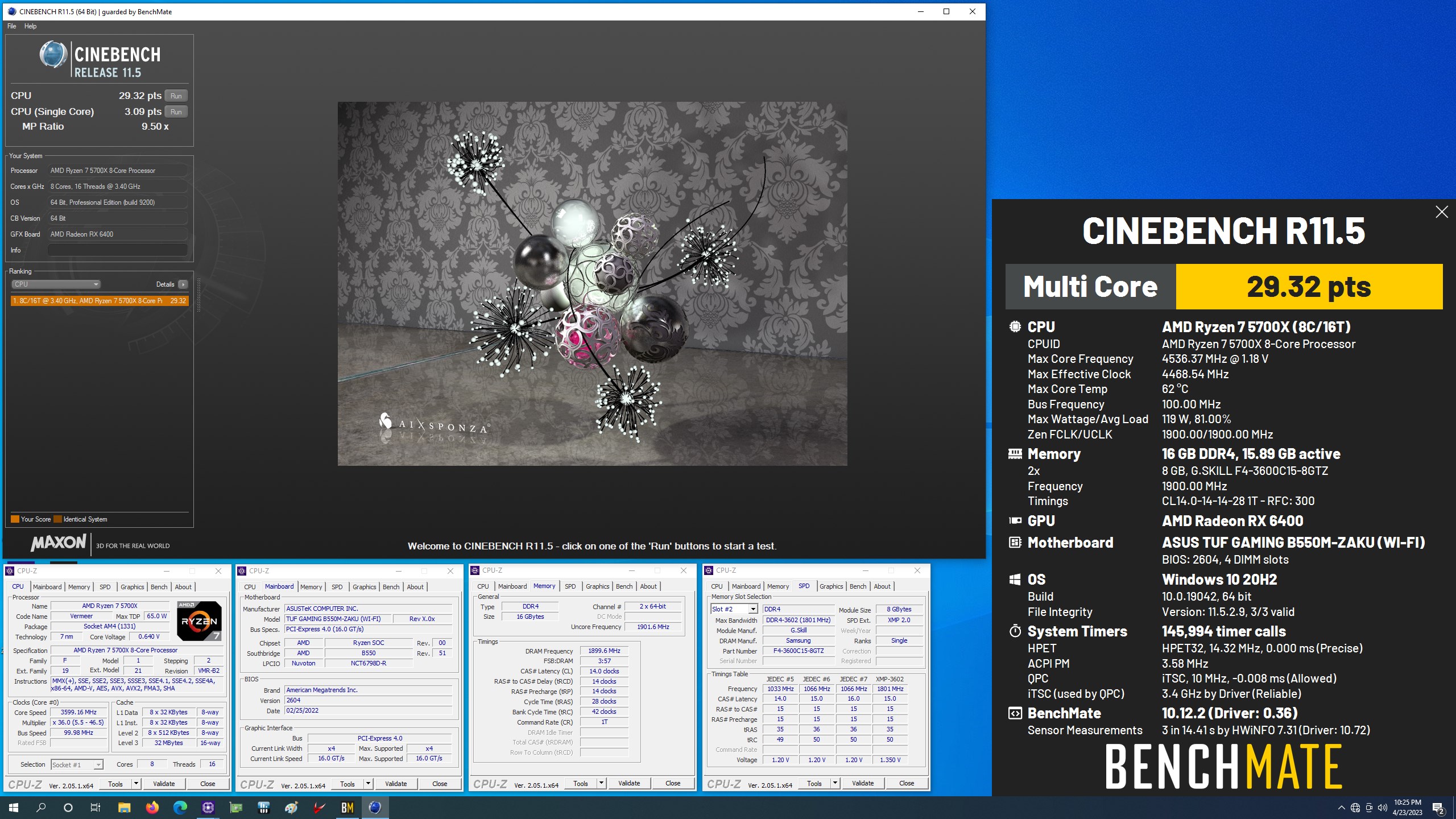
Task: Click Close in the CPU-Z Mainboard window
Action: coord(440,784)
